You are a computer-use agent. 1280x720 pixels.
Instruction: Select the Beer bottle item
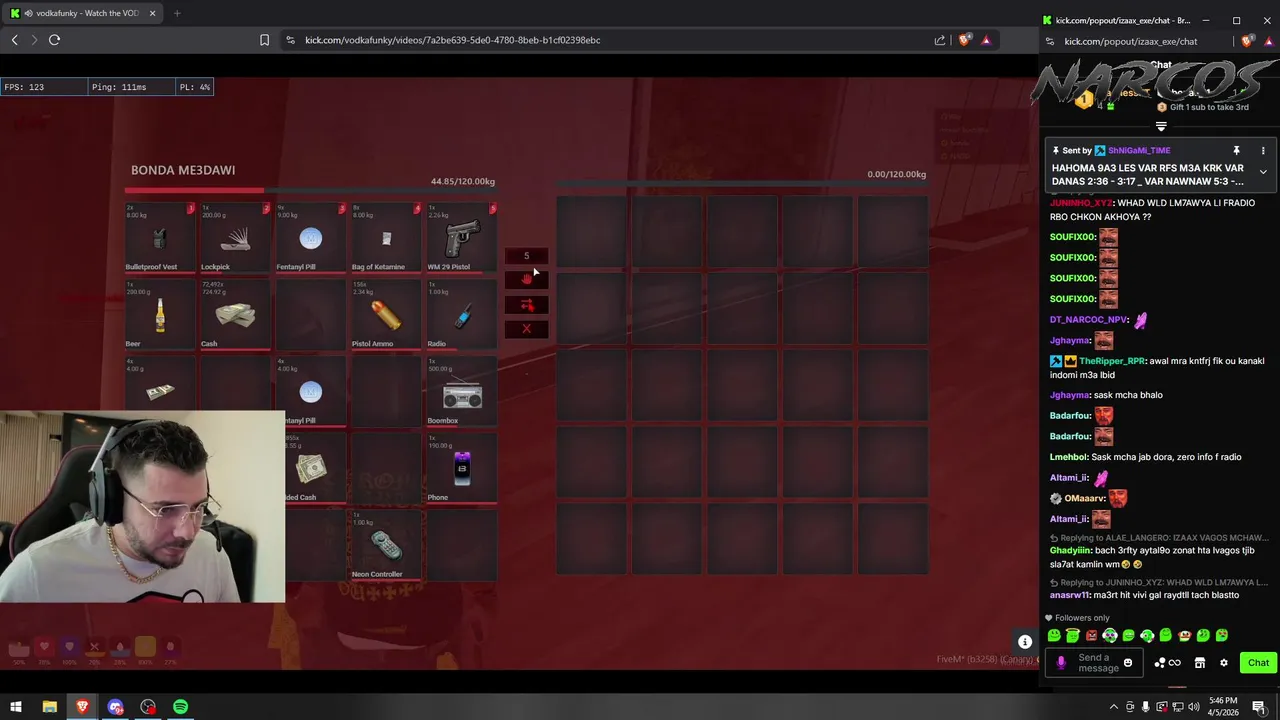[160, 315]
